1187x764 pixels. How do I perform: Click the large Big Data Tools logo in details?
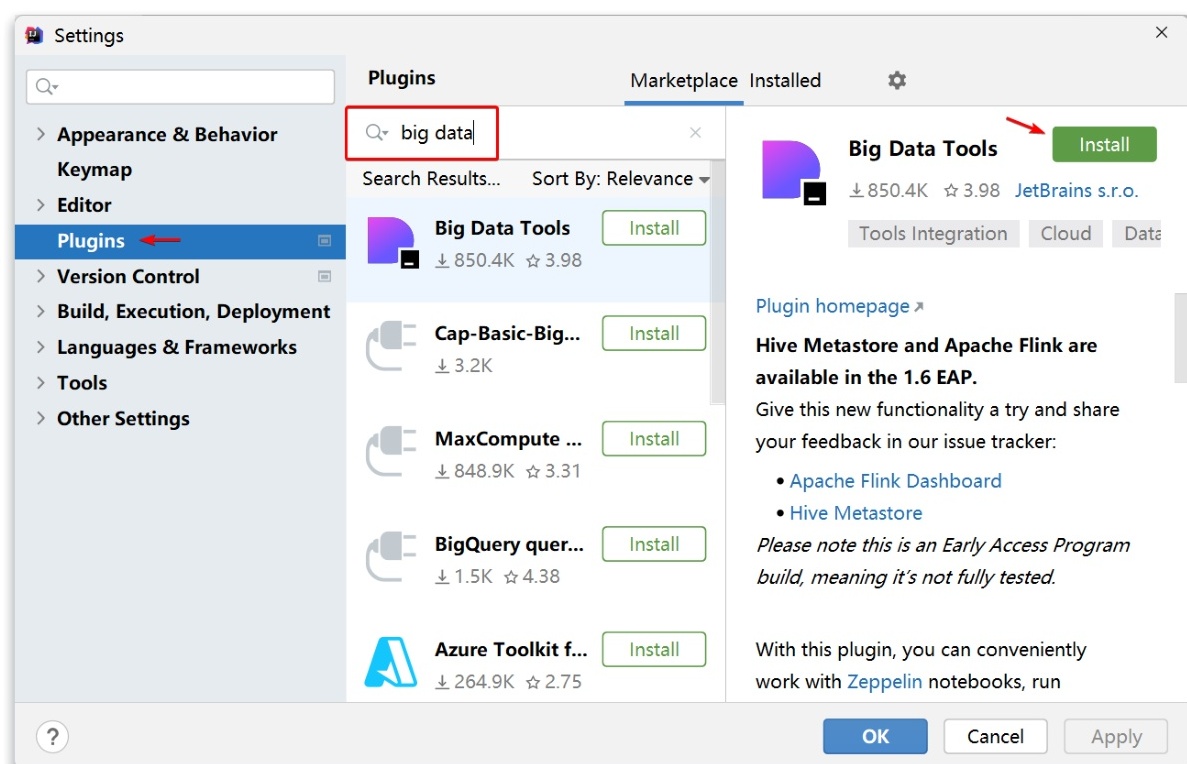tap(793, 172)
